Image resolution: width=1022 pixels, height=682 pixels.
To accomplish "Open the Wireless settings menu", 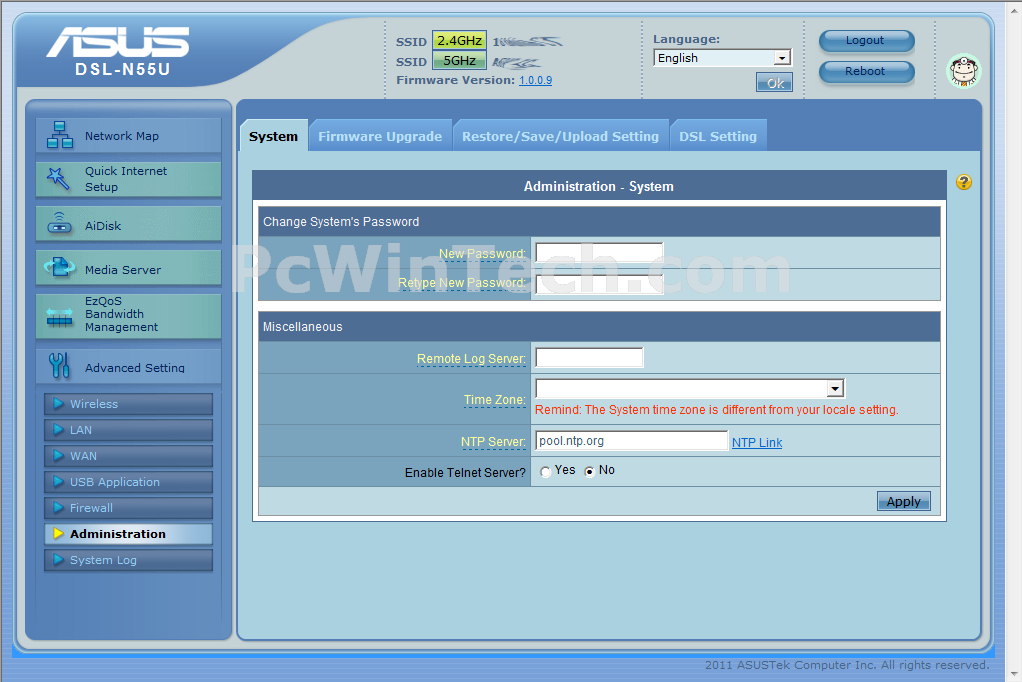I will pyautogui.click(x=128, y=404).
